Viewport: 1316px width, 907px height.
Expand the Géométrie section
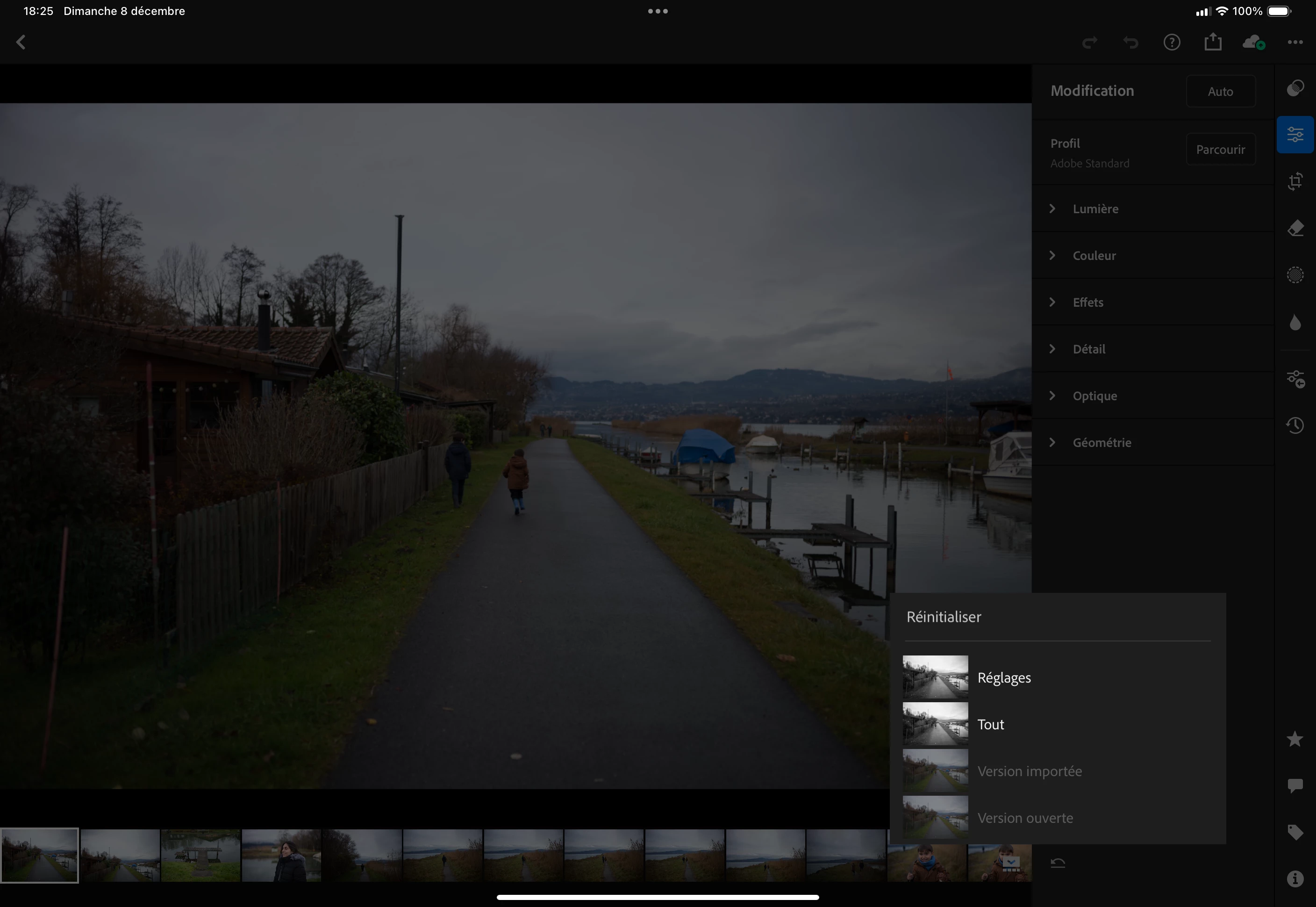pyautogui.click(x=1101, y=443)
